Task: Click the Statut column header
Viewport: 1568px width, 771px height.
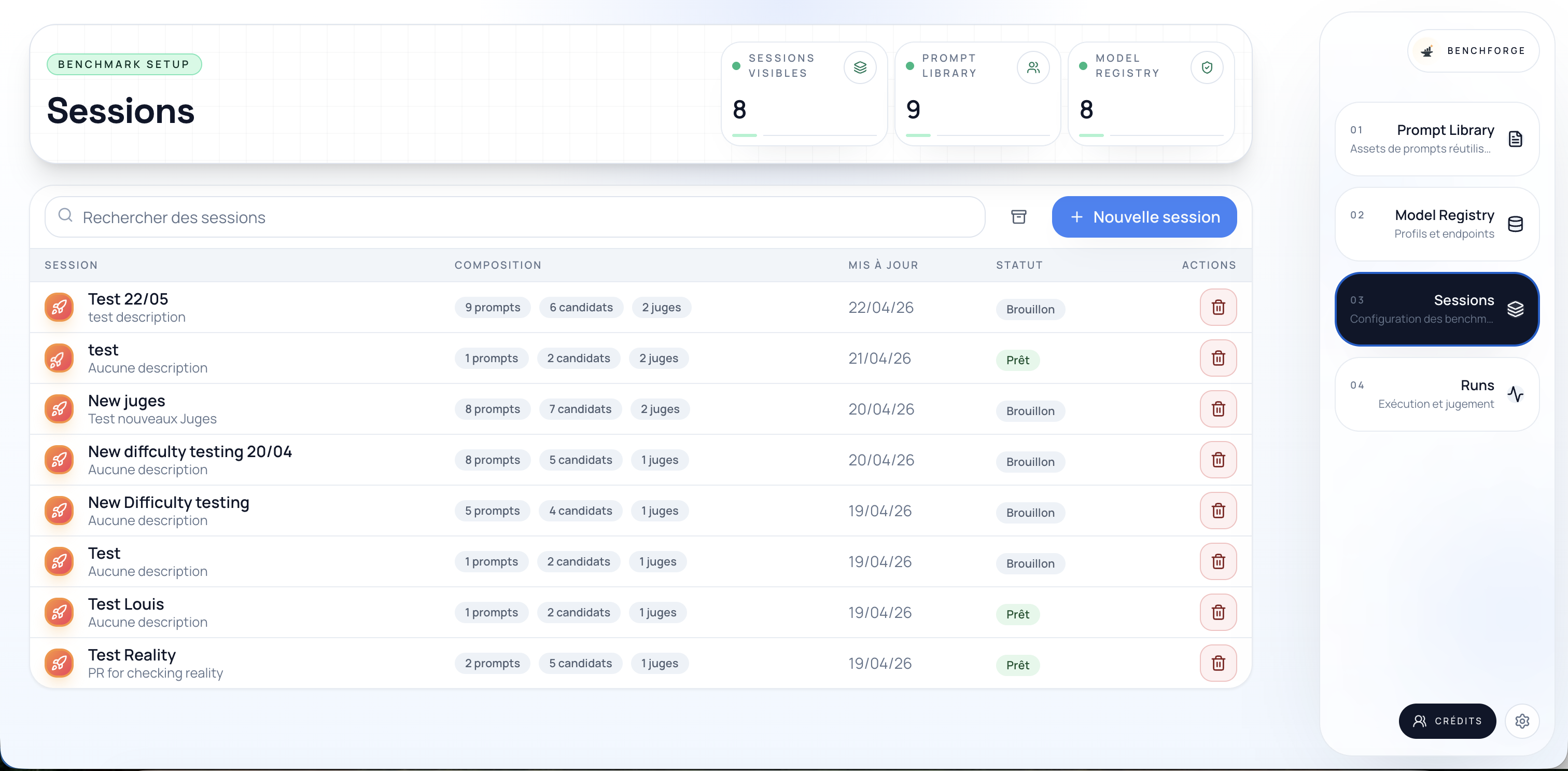Action: point(1019,265)
